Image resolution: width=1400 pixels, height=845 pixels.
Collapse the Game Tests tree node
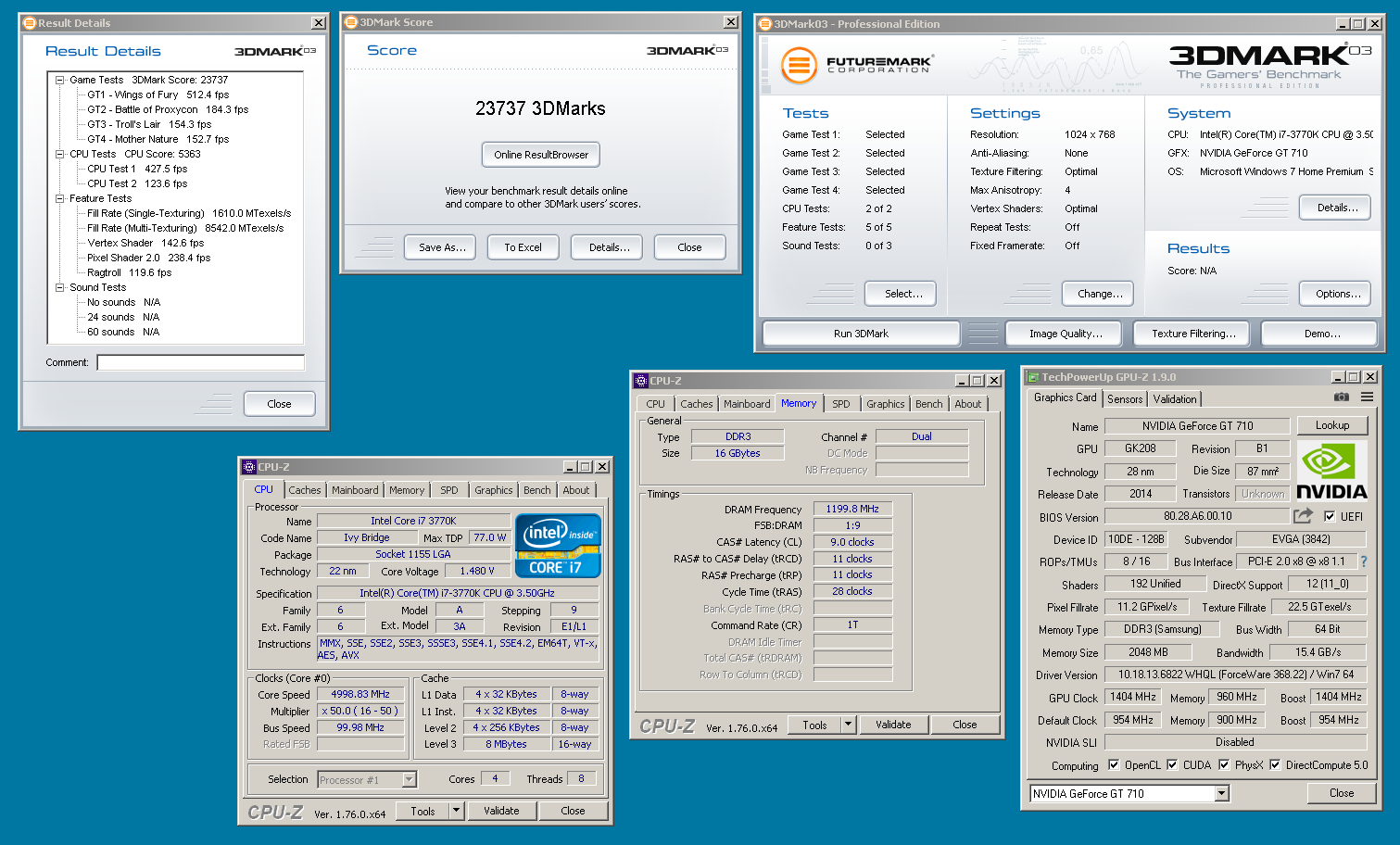59,80
